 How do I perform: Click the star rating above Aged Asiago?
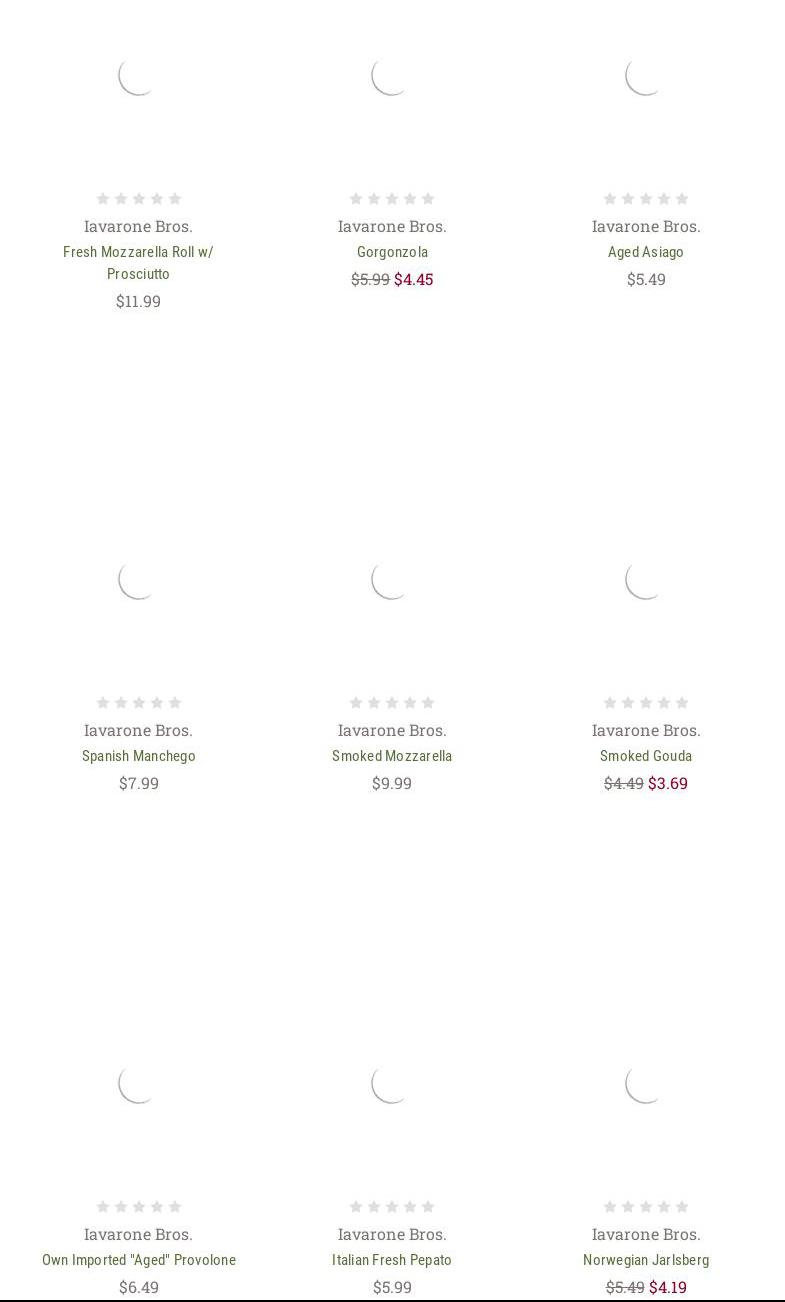tap(645, 199)
